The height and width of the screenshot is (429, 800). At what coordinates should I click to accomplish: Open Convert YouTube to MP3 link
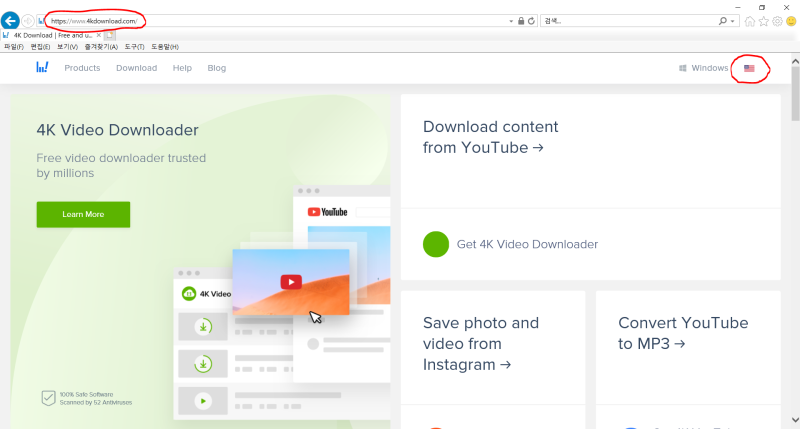pos(683,333)
